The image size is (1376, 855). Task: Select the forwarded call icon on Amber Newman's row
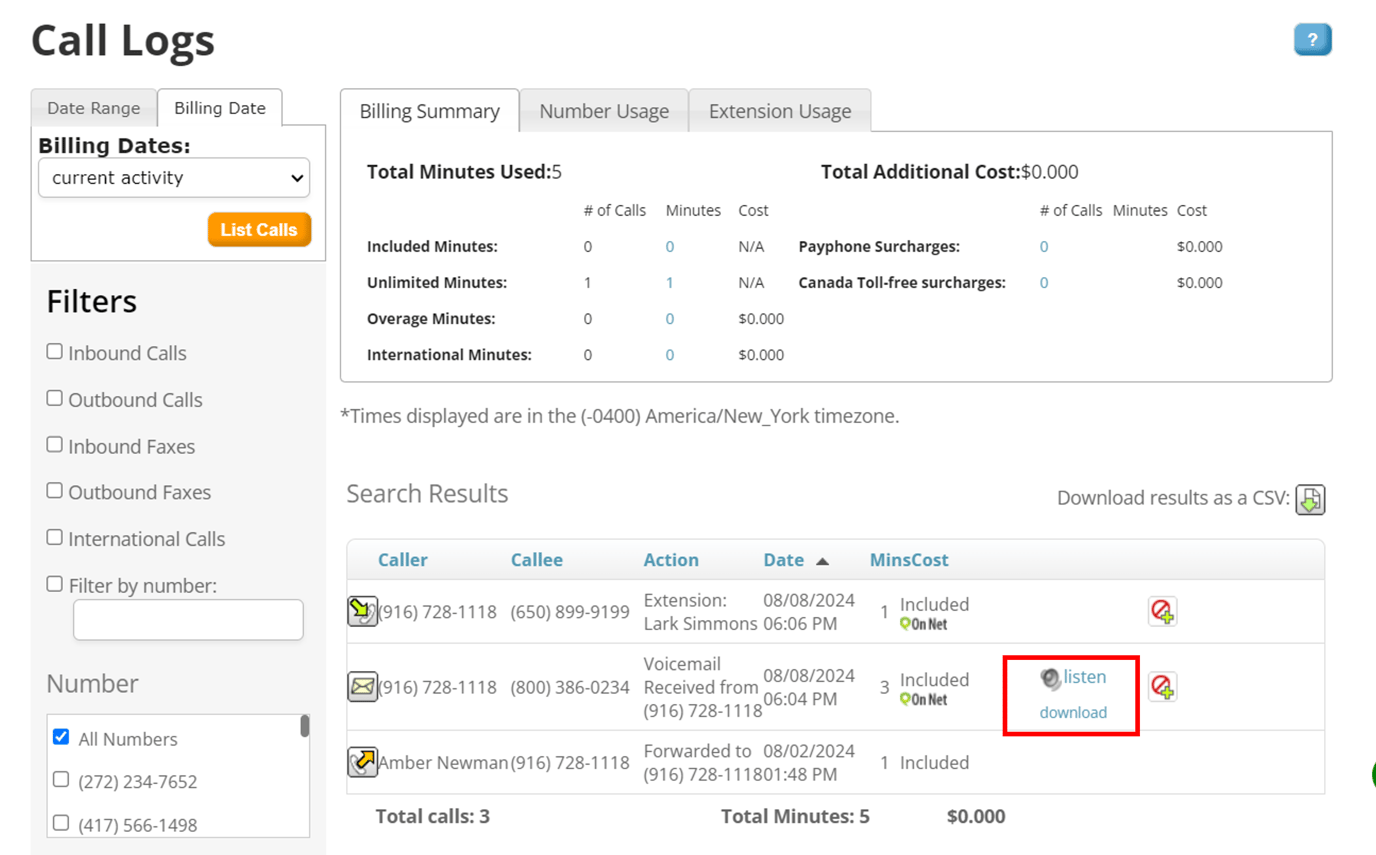click(x=362, y=763)
